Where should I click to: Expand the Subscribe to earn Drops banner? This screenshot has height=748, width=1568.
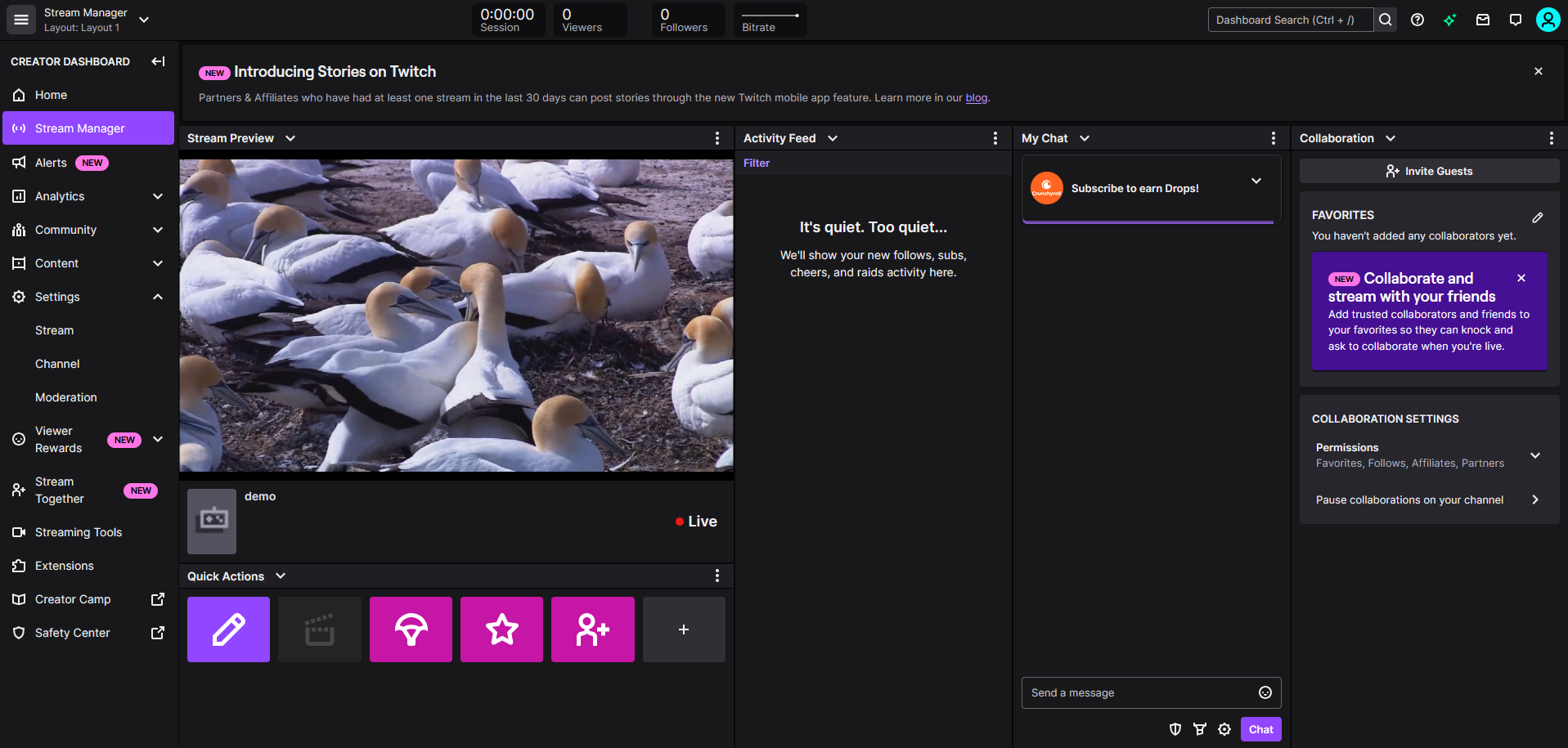tap(1256, 181)
